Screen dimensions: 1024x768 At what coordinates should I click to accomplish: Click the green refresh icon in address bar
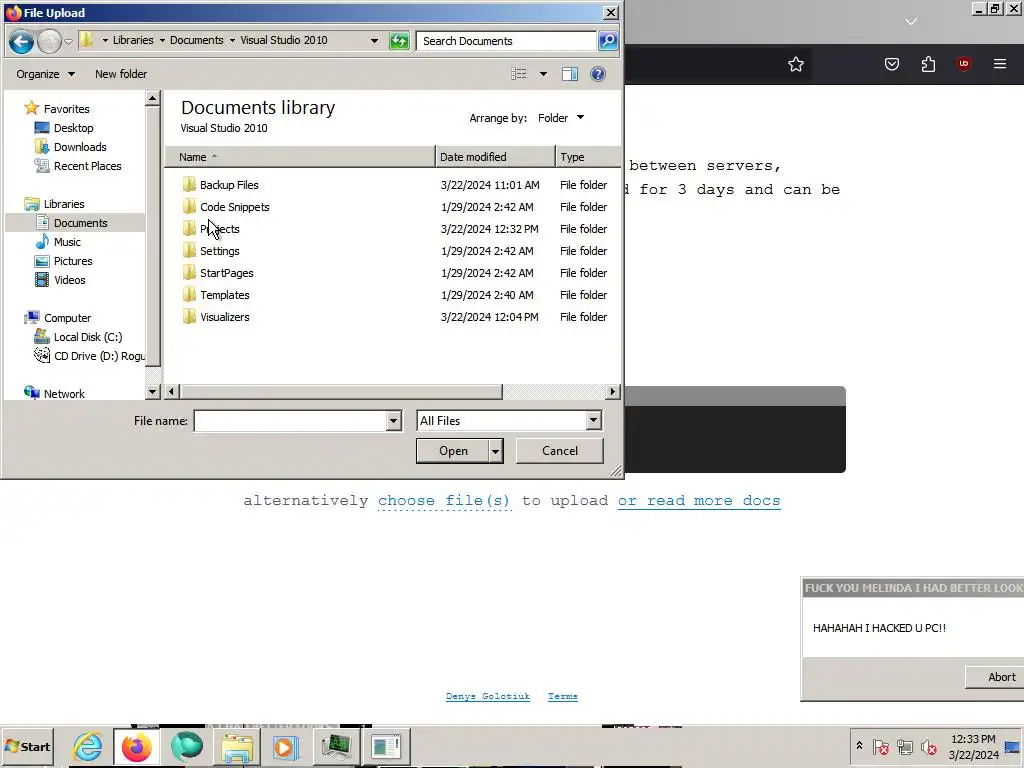click(x=399, y=41)
